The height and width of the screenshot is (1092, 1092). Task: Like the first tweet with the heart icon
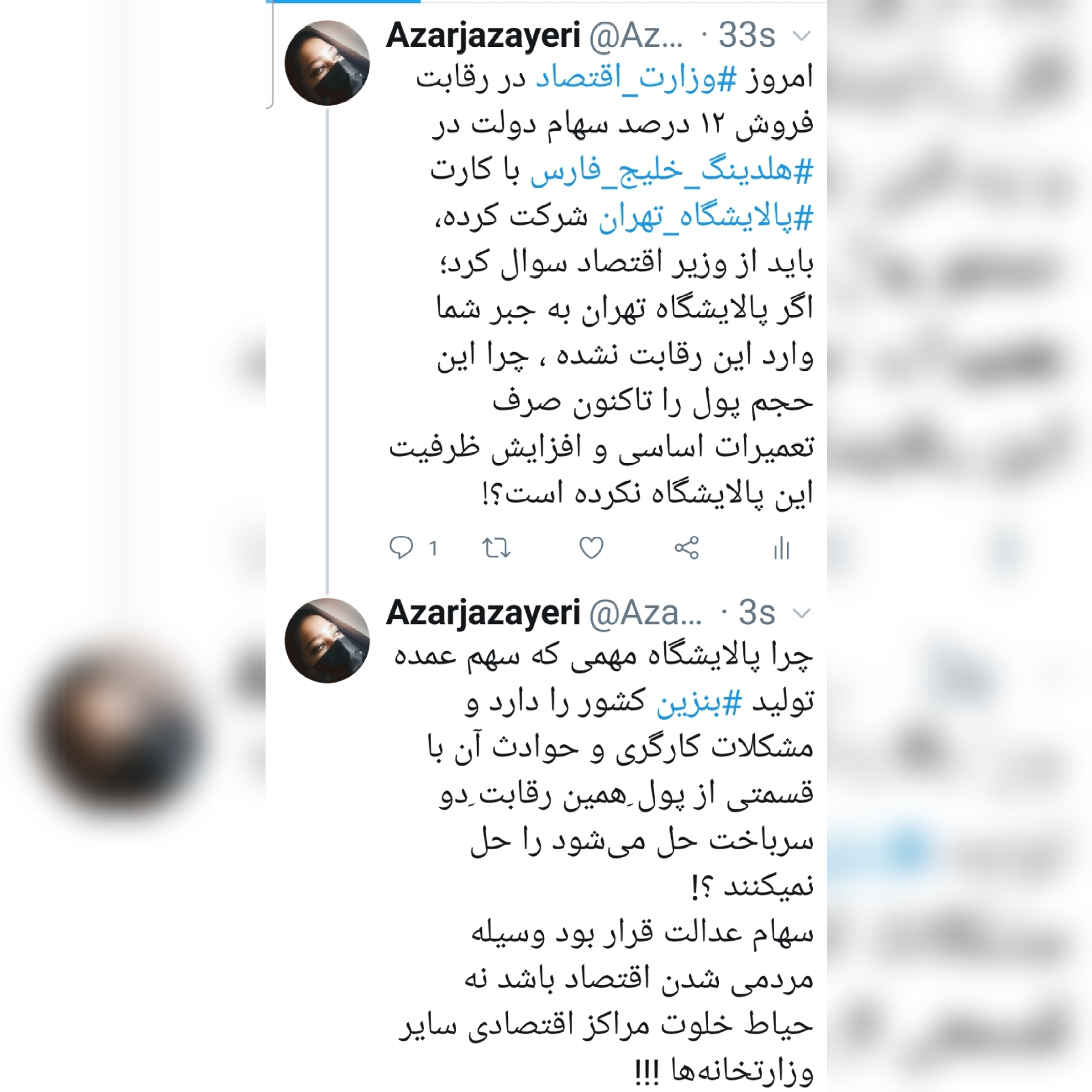pyautogui.click(x=591, y=548)
